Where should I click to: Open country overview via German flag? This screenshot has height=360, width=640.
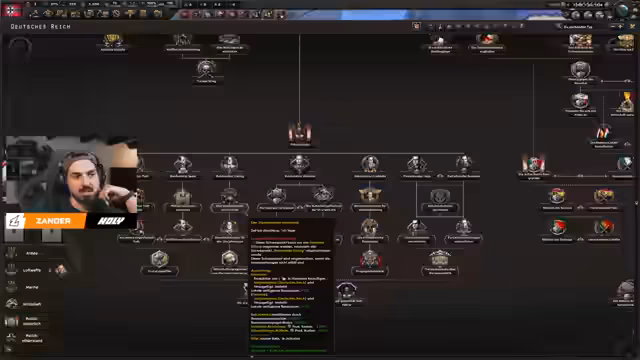12,10
